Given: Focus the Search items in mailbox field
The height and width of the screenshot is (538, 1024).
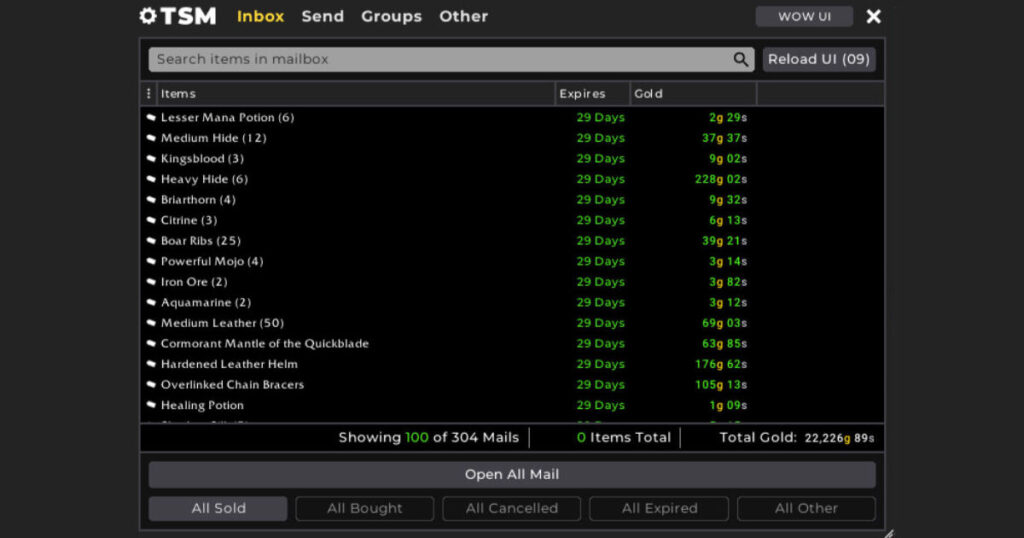Looking at the screenshot, I should point(440,59).
